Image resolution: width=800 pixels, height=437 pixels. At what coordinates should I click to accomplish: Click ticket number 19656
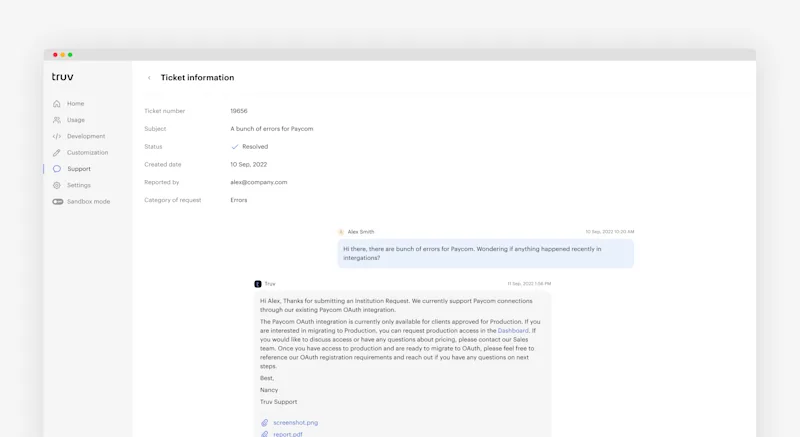[239, 111]
